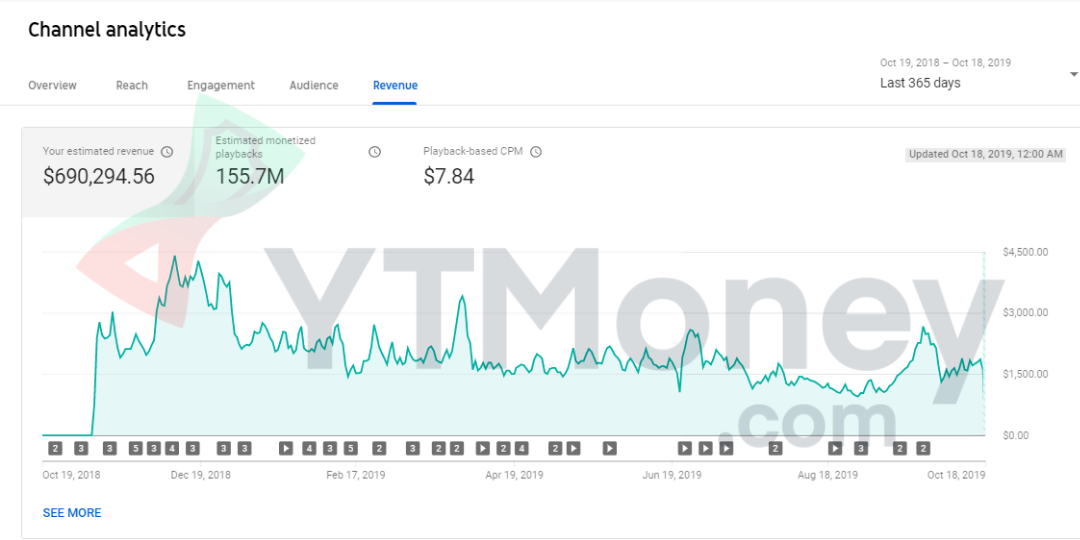Open the Last 365 days date range dropdown
Image resolution: width=1080 pixels, height=540 pixels.
pos(978,74)
